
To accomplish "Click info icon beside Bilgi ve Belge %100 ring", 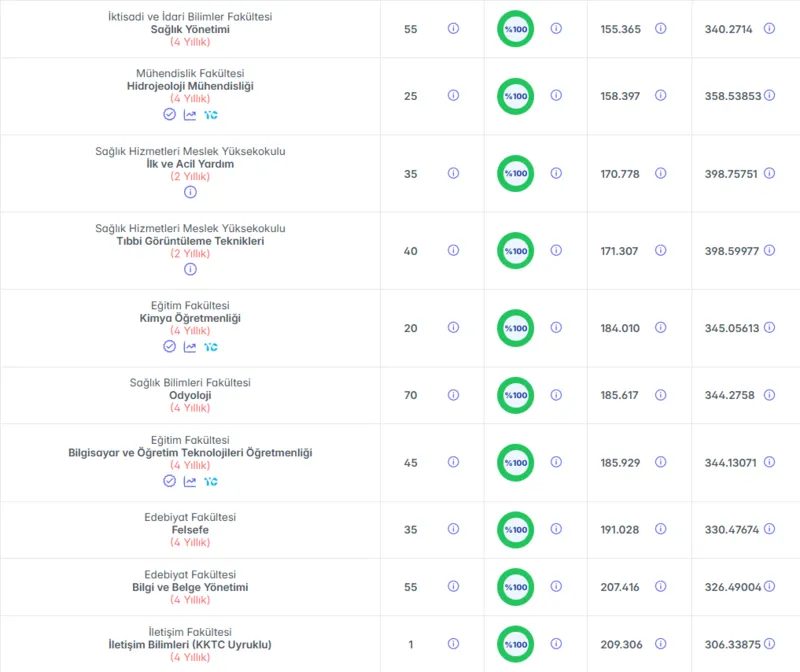I will (x=556, y=586).
